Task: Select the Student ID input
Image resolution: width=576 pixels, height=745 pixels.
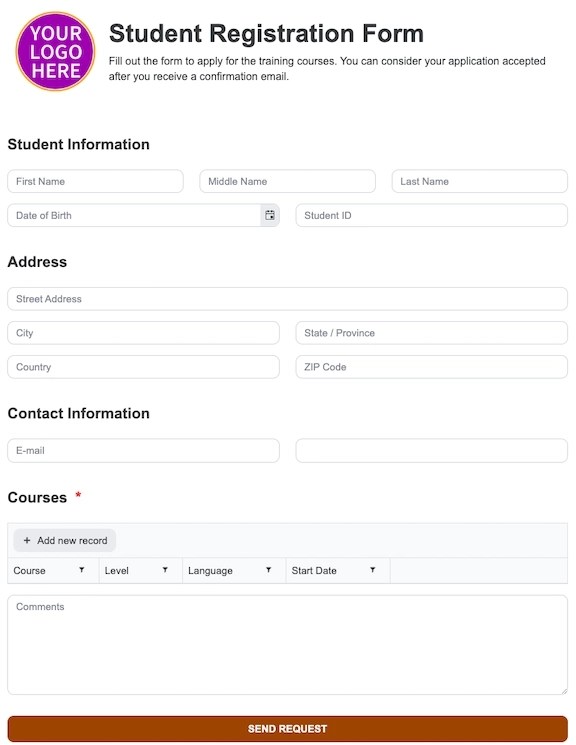Action: coord(432,215)
